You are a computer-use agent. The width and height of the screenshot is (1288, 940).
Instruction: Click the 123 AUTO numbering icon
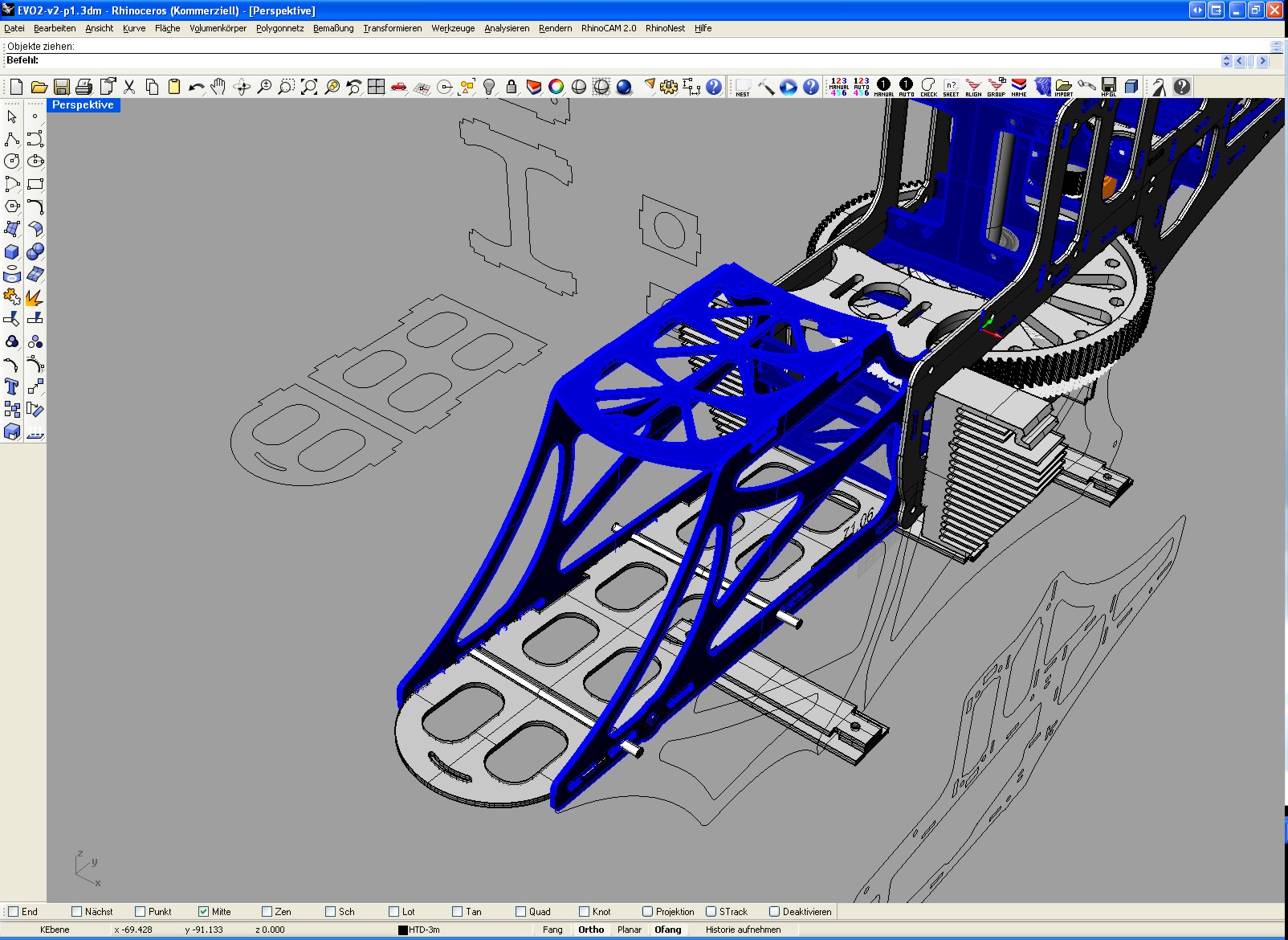coord(861,87)
